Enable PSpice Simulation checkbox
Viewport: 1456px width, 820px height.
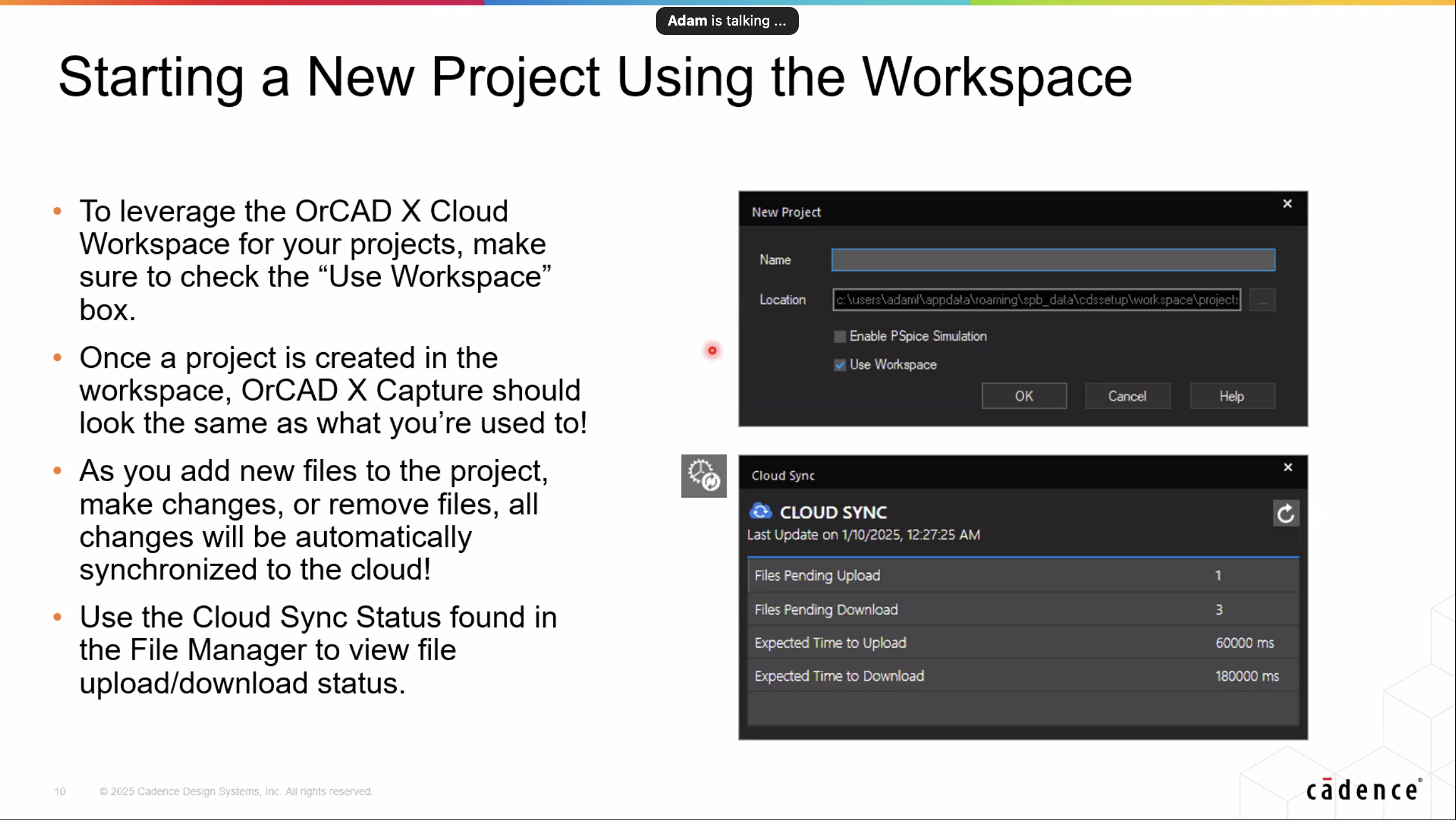(x=840, y=336)
